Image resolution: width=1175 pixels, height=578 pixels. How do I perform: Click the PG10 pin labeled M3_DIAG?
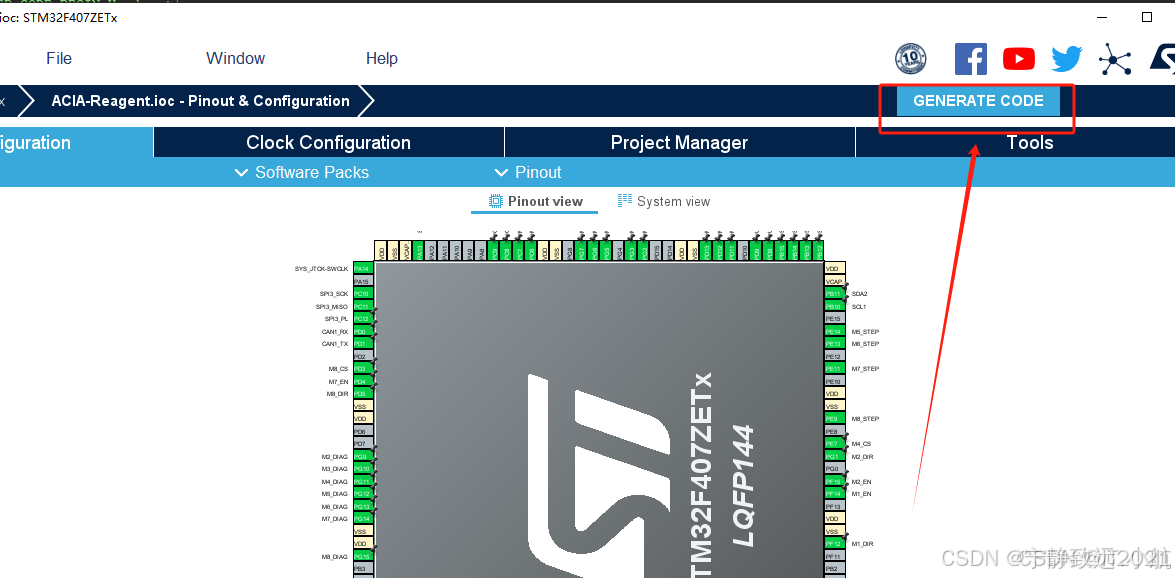pos(363,469)
